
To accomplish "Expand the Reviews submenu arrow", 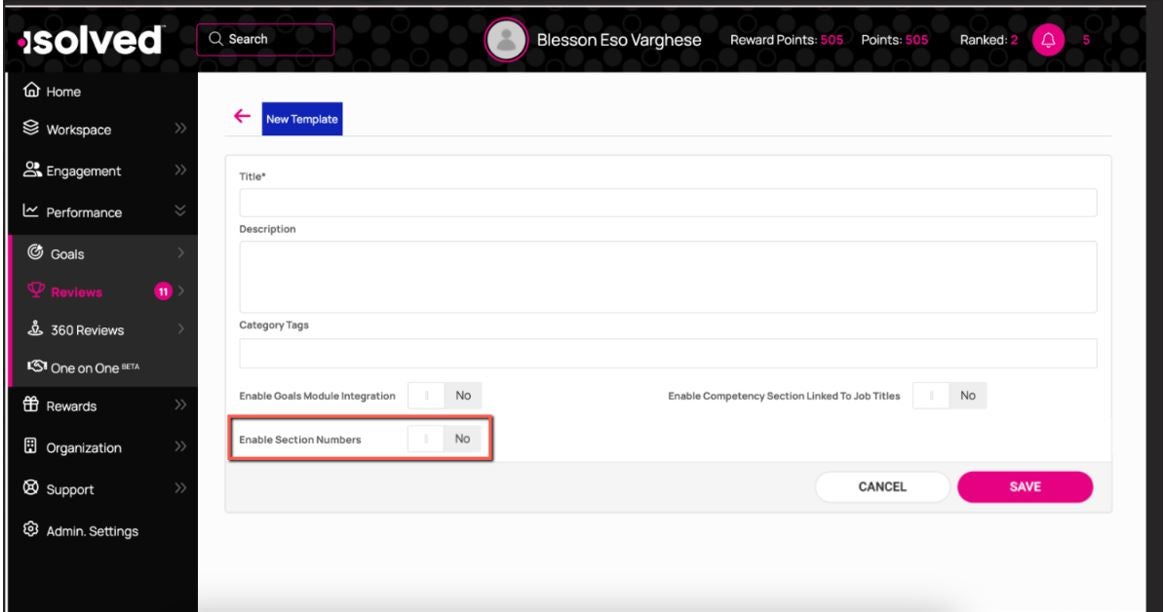I will click(x=181, y=291).
